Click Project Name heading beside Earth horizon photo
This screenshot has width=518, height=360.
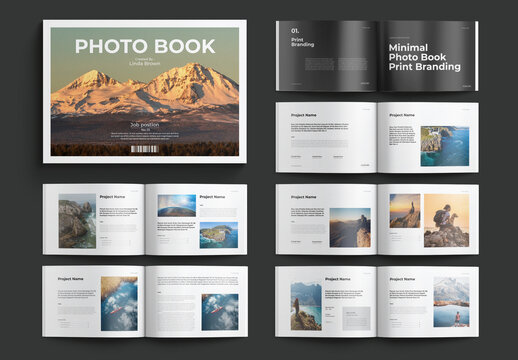[x=212, y=197]
